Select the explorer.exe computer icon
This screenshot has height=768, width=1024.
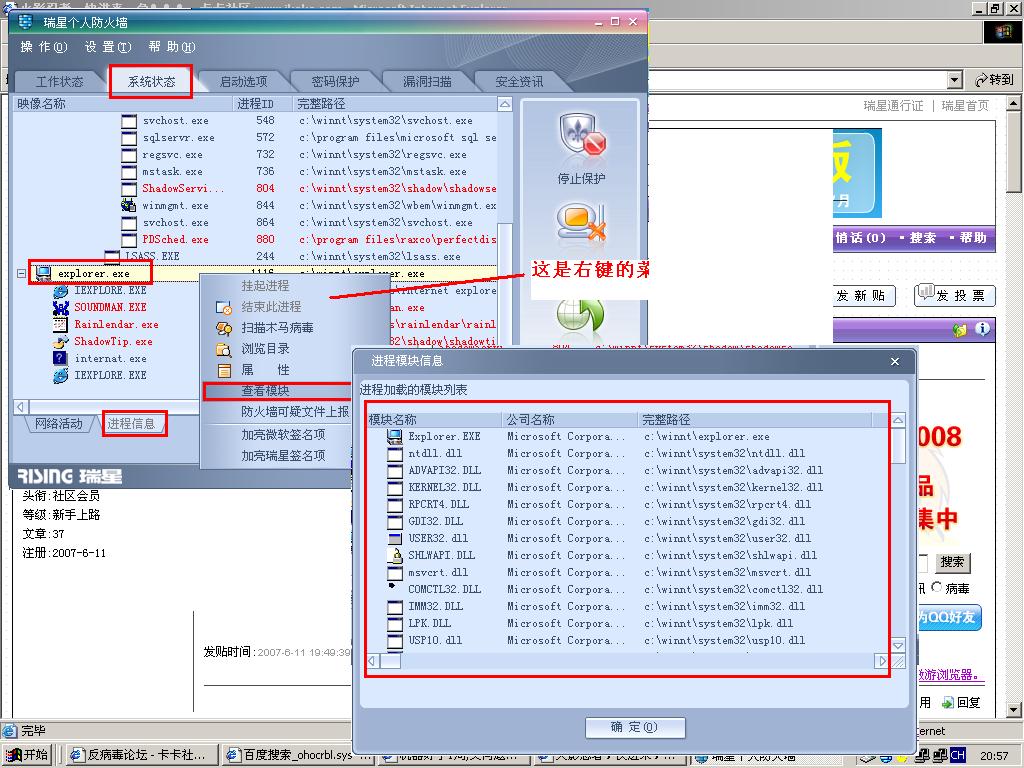point(44,273)
